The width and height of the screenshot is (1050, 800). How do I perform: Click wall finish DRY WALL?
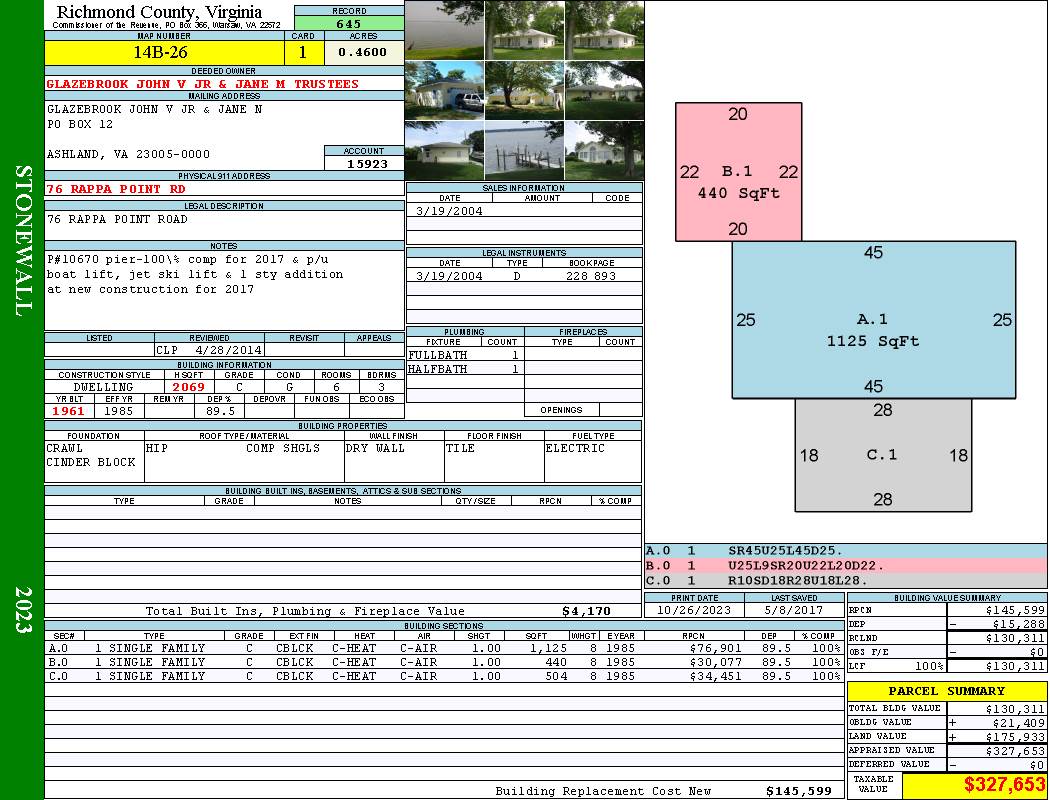point(375,448)
